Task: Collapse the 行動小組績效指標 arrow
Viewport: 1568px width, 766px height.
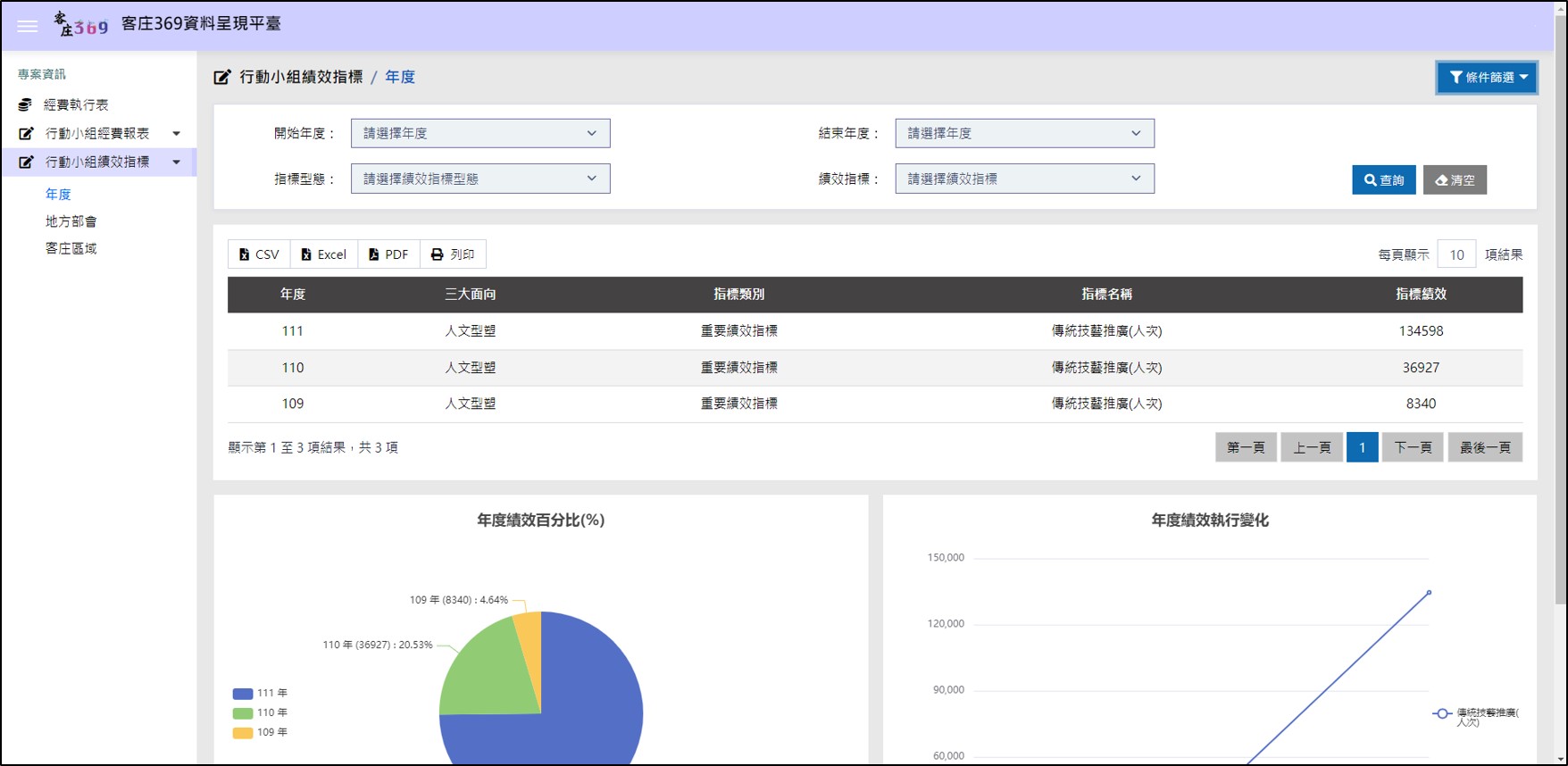Action: 176,162
